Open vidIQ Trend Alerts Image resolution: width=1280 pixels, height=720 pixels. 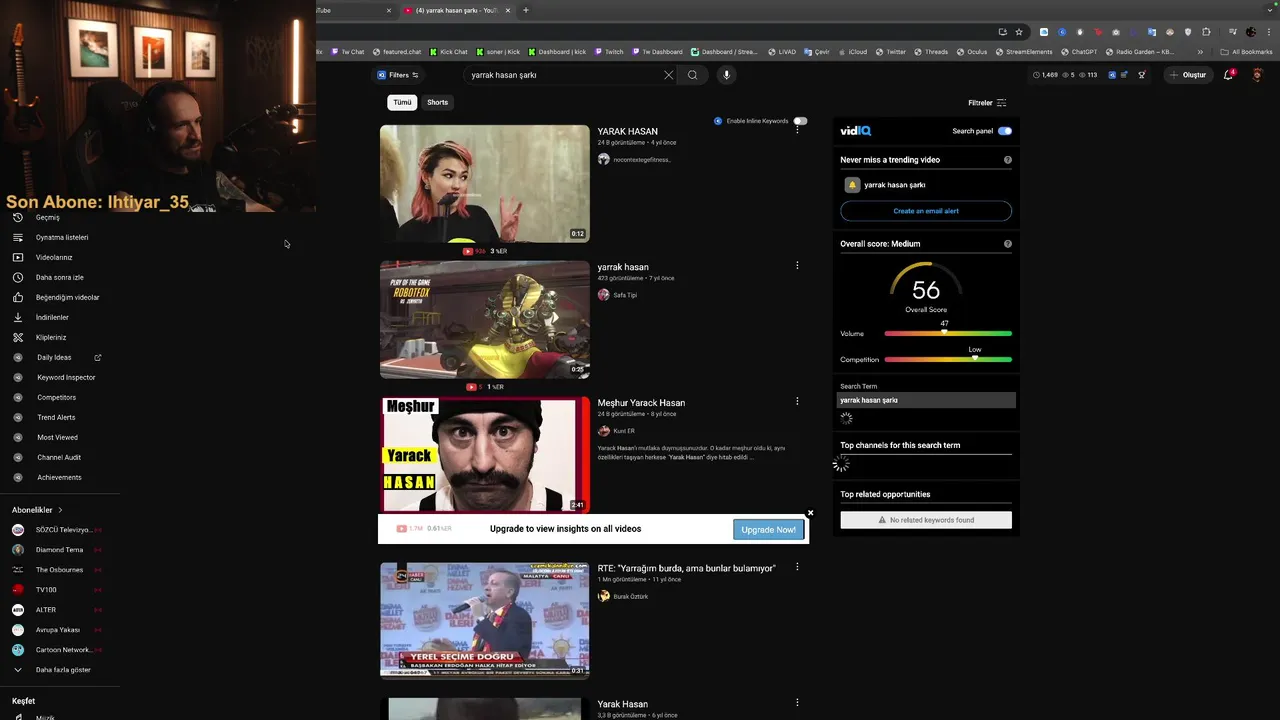pyautogui.click(x=56, y=417)
